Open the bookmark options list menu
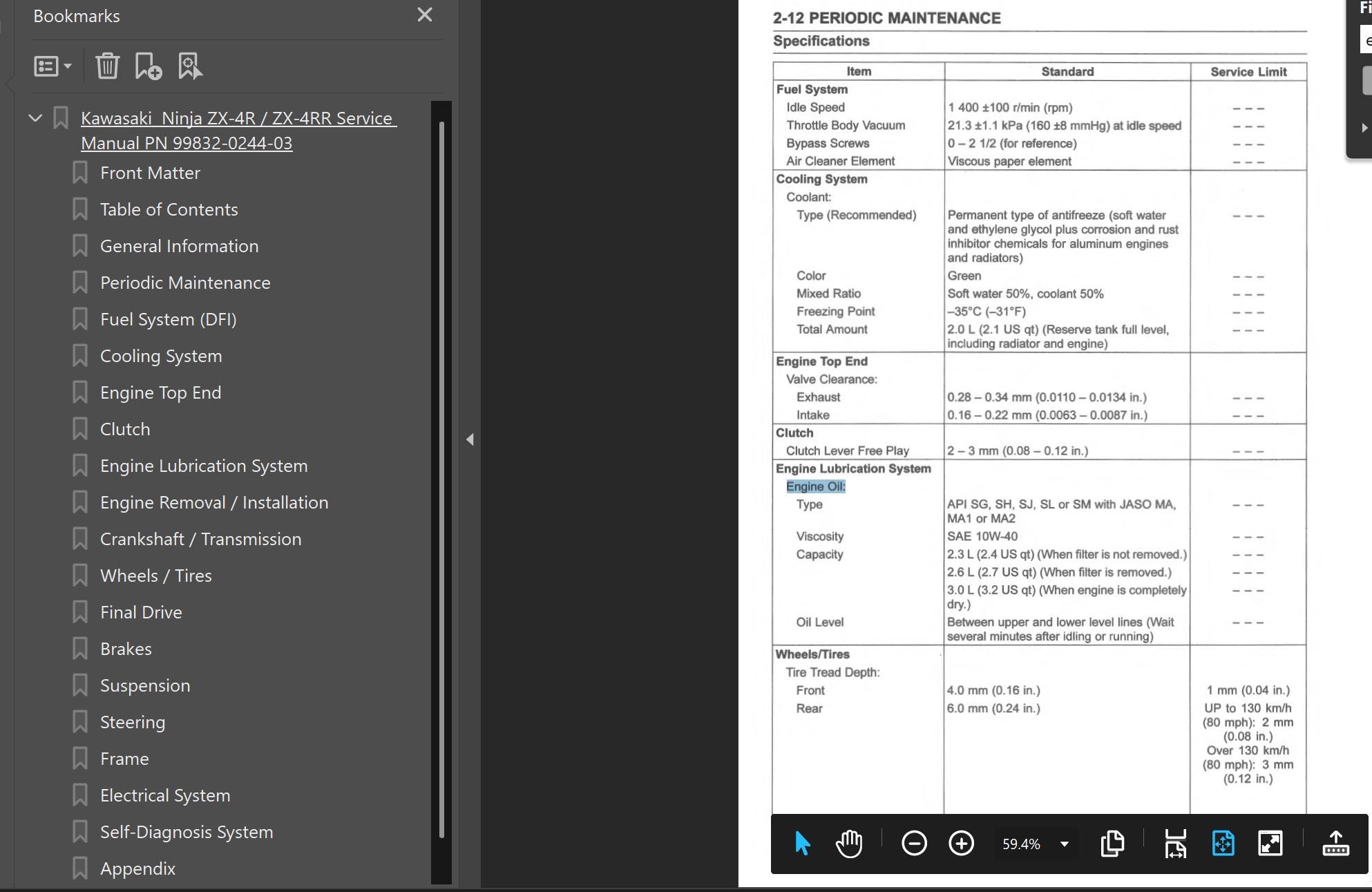 point(53,66)
